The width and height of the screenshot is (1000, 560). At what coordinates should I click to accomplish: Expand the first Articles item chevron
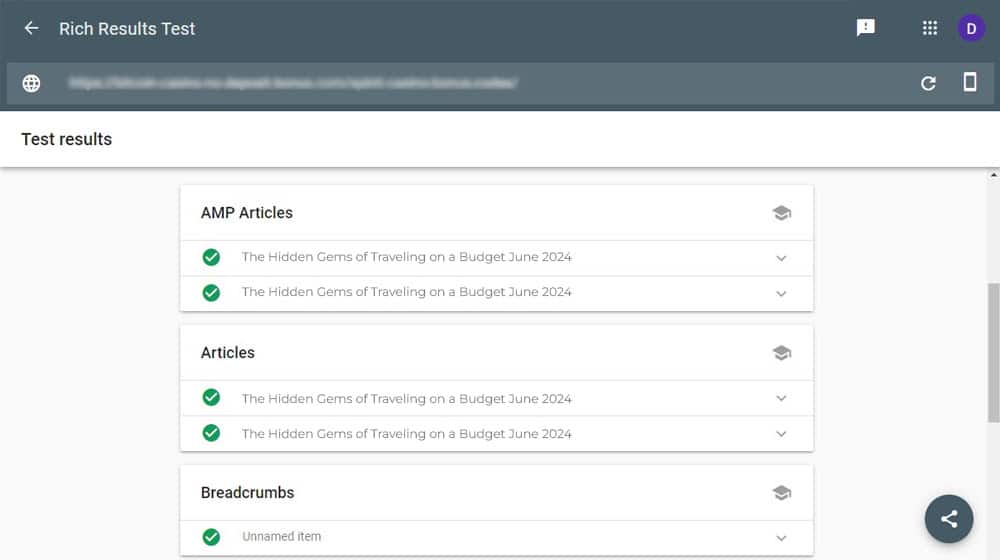pos(781,399)
